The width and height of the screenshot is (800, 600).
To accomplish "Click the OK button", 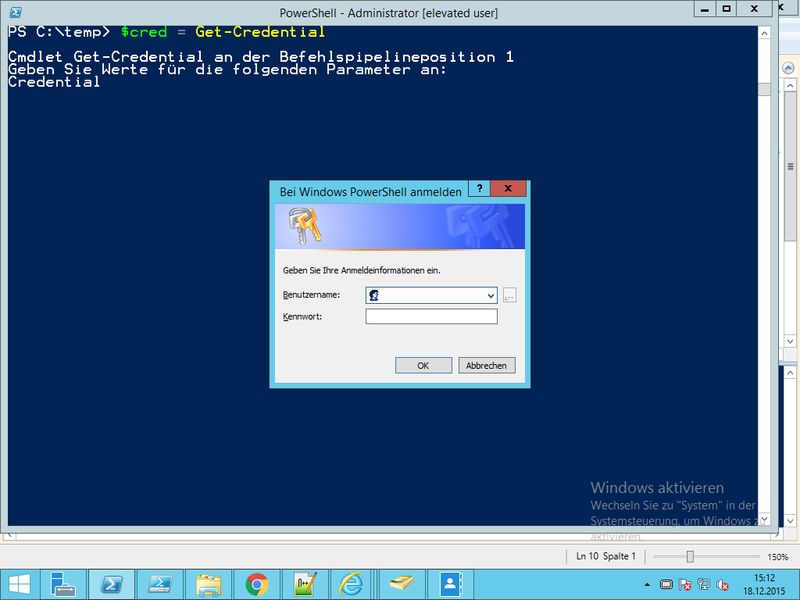I will pyautogui.click(x=423, y=365).
